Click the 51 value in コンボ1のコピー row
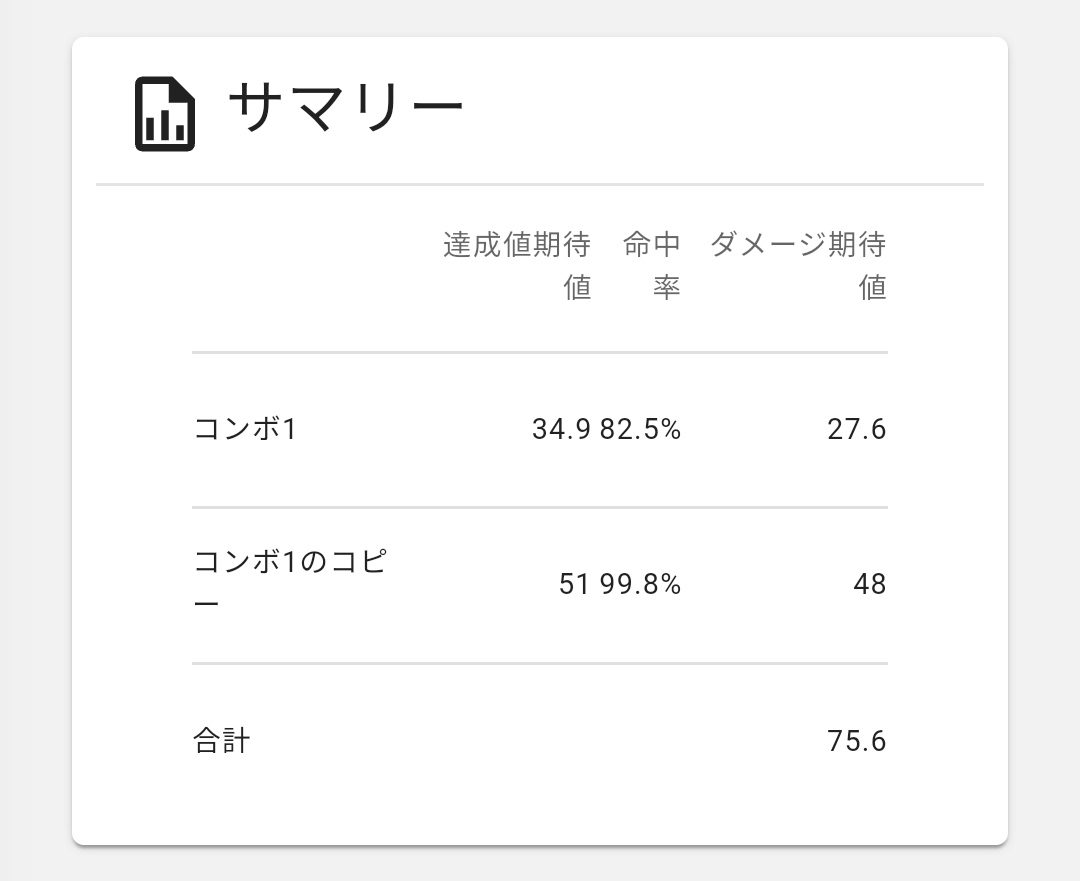1080x881 pixels. pos(574,585)
